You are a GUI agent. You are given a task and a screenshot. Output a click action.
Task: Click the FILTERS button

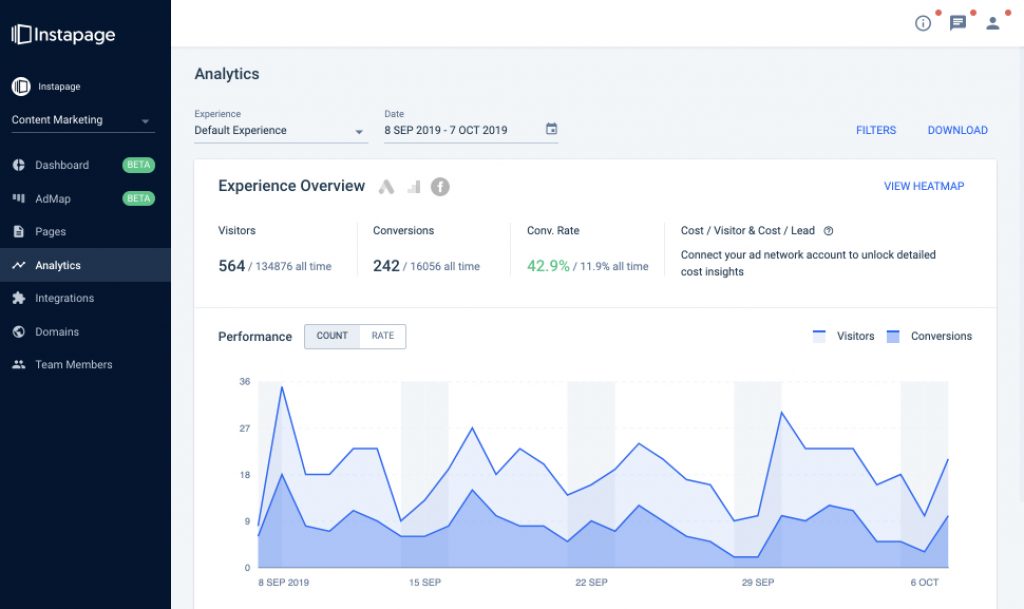tap(876, 130)
